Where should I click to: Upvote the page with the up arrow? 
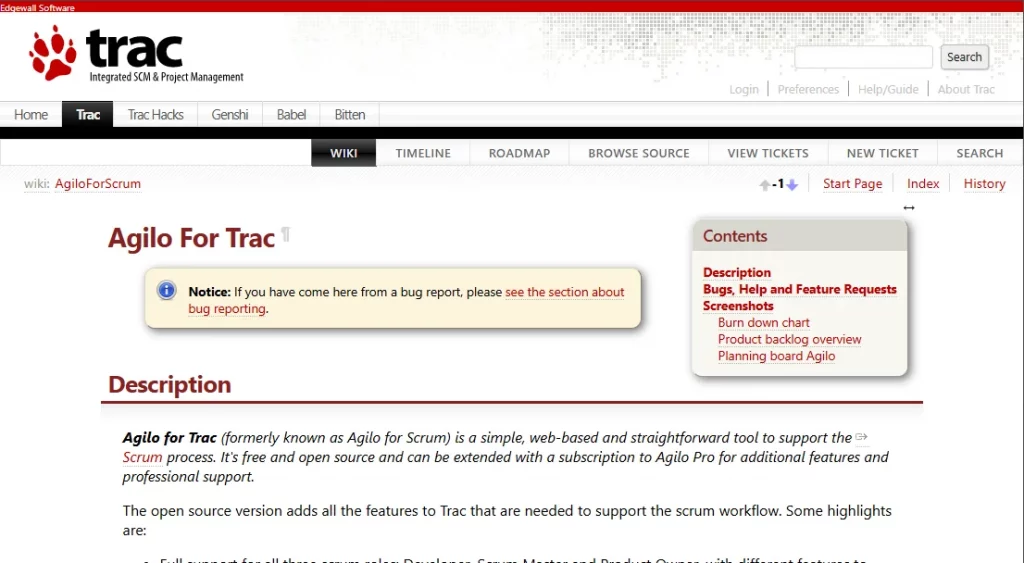(x=765, y=185)
